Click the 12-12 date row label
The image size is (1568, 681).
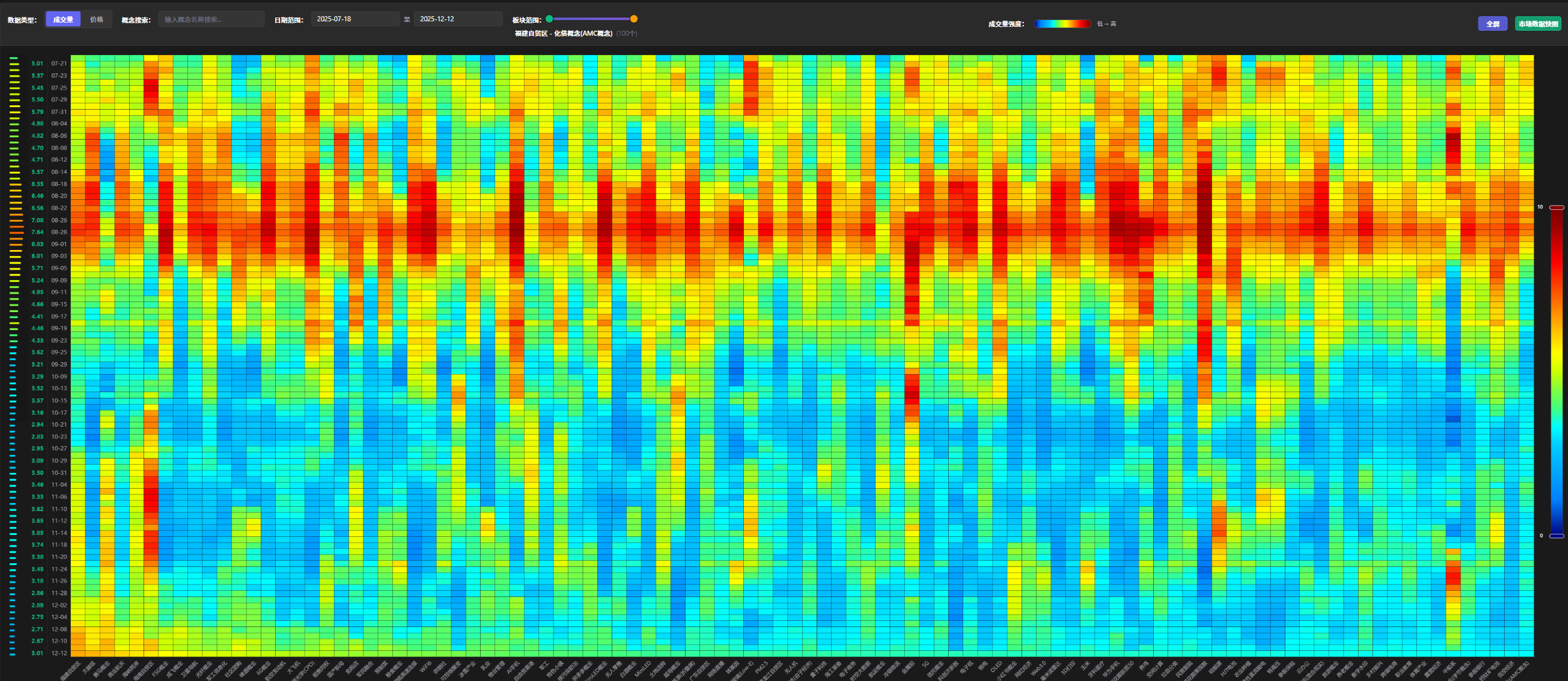[59, 653]
